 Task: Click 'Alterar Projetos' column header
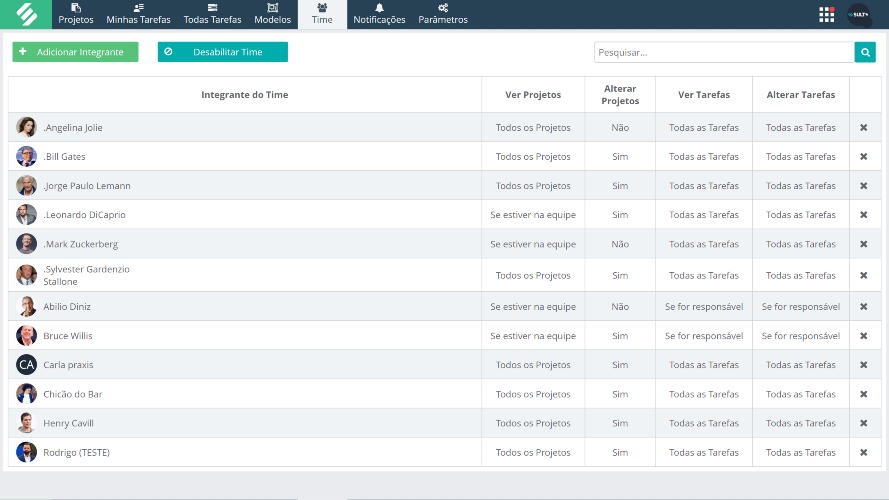tap(620, 95)
